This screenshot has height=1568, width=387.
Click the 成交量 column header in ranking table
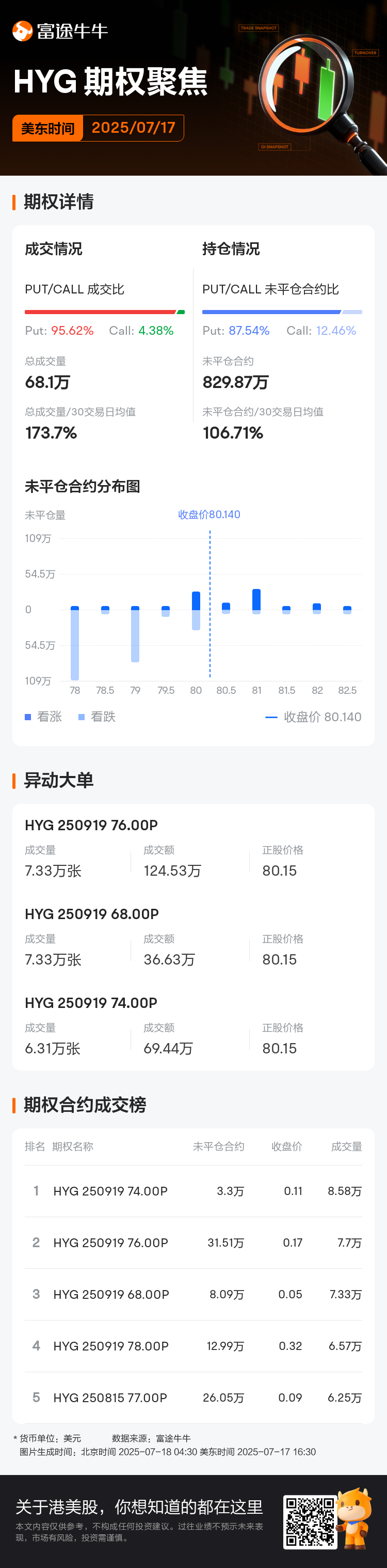click(x=346, y=1147)
